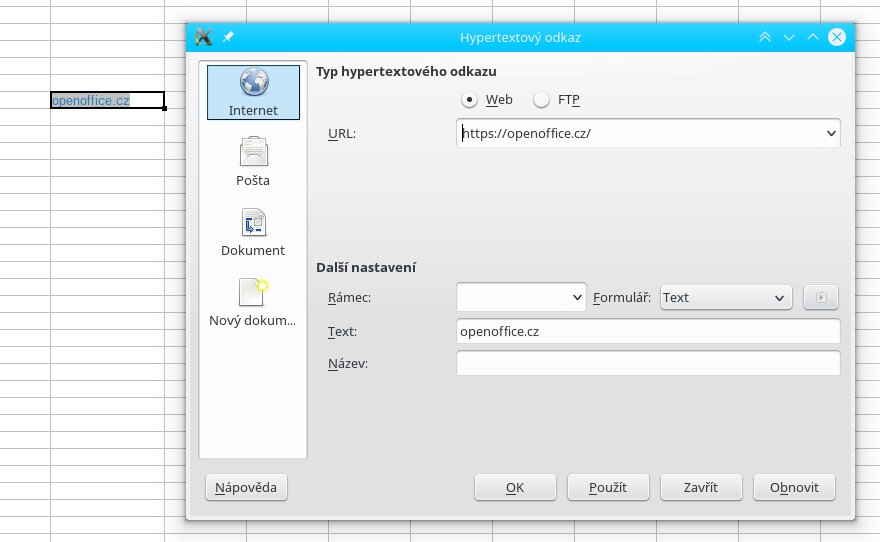880x542 pixels.
Task: Select the Internet hyperlink type
Action: [x=253, y=92]
